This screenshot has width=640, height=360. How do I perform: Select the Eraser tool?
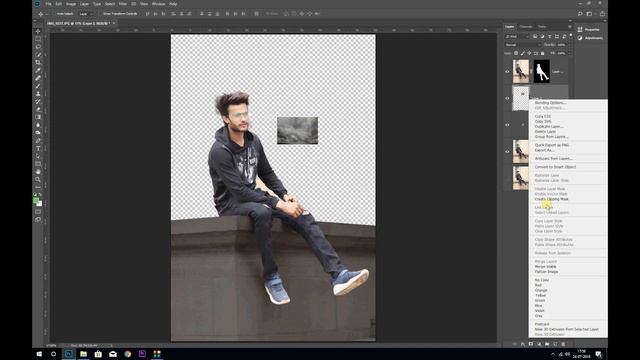coord(38,109)
